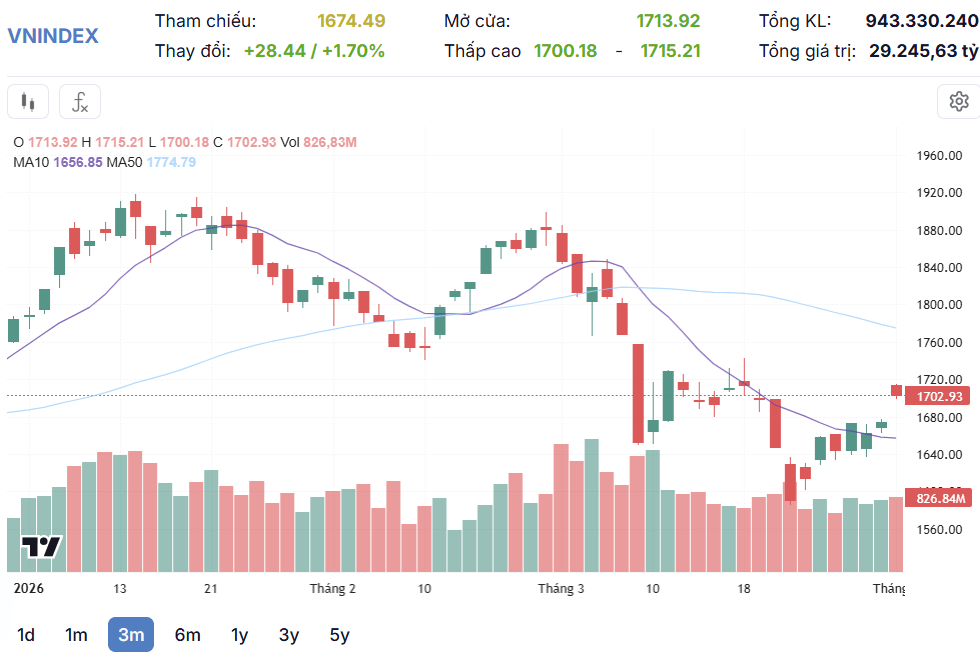Switch to the 6m time range

point(188,635)
